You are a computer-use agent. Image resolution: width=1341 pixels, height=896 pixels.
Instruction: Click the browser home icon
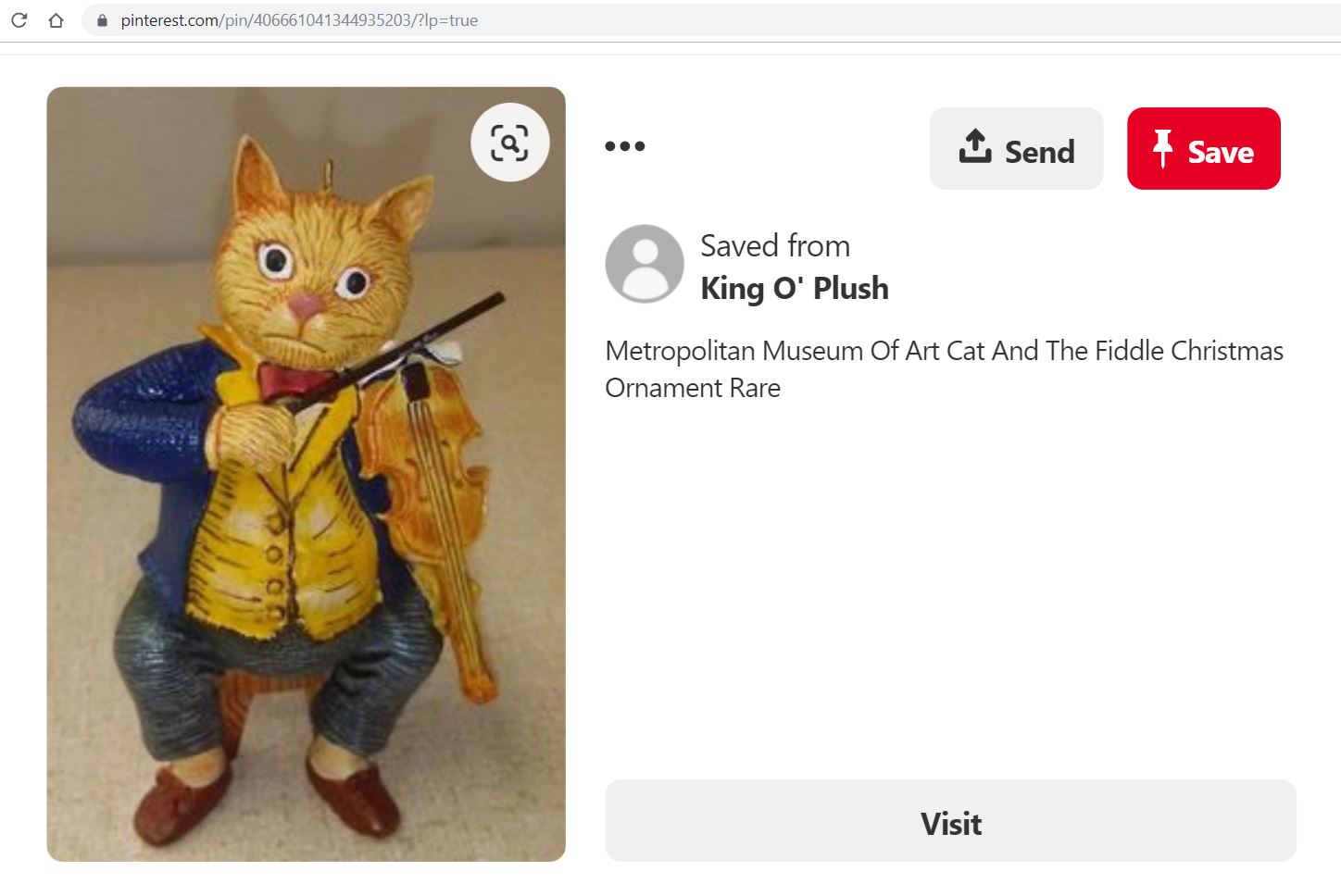[56, 19]
